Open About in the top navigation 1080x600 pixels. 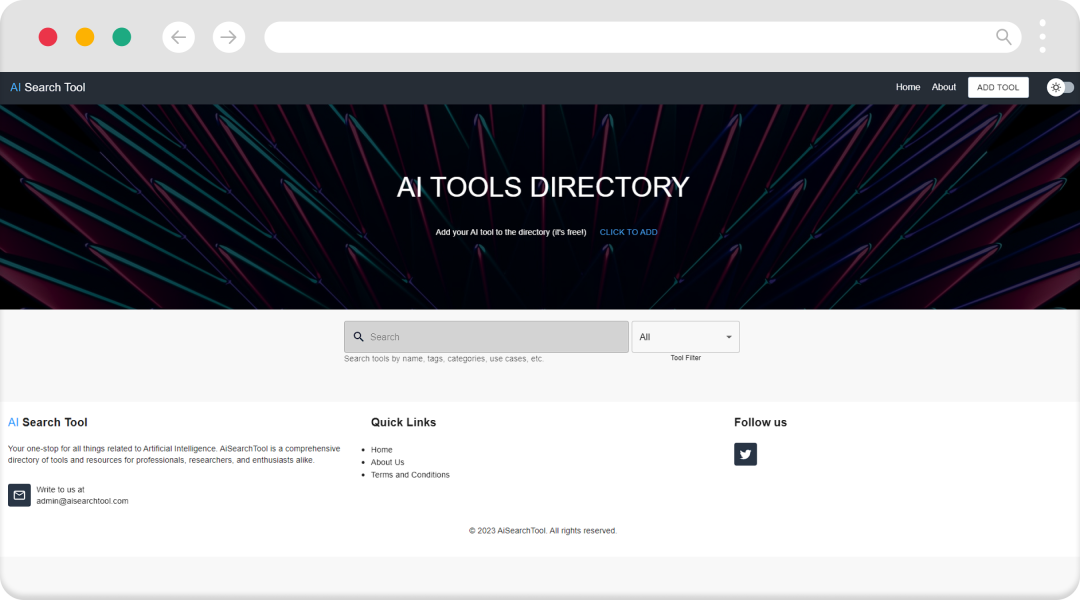pos(944,87)
